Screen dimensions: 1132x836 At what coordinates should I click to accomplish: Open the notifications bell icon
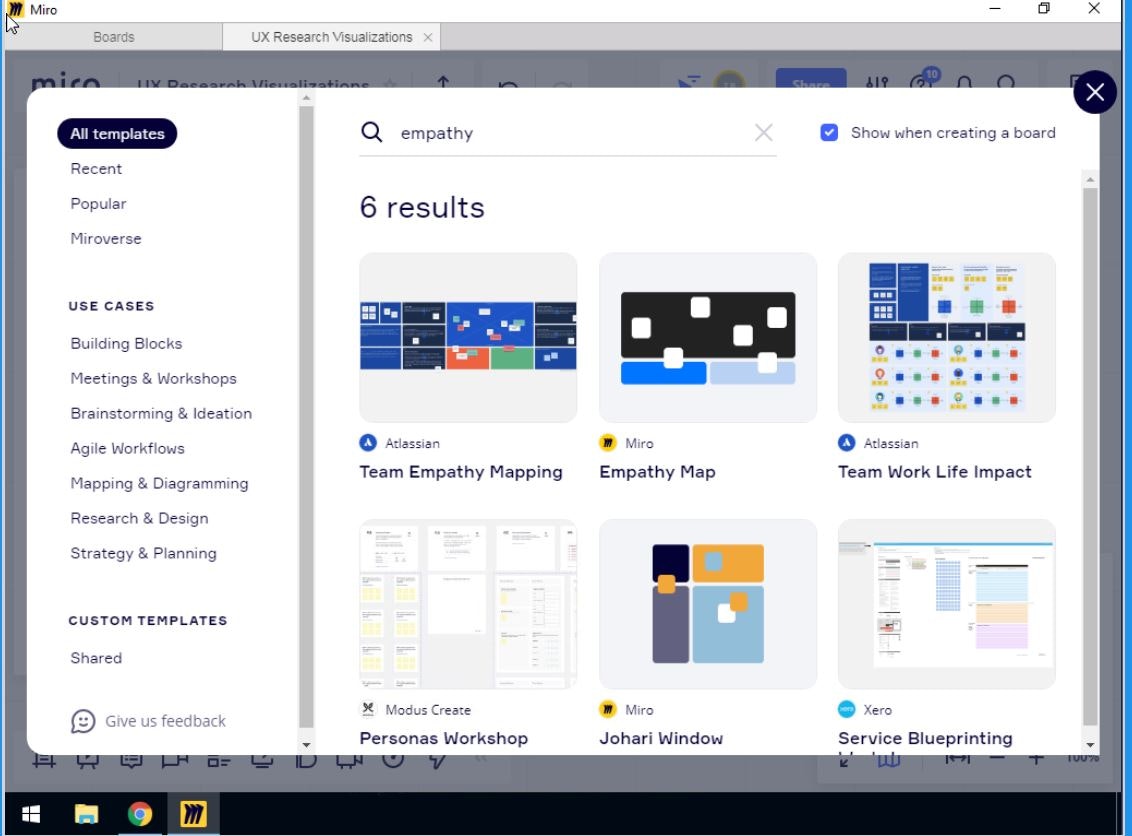point(965,82)
